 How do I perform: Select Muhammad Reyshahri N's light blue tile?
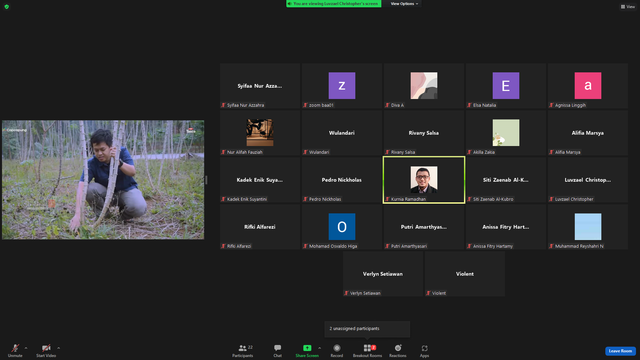[x=588, y=227]
